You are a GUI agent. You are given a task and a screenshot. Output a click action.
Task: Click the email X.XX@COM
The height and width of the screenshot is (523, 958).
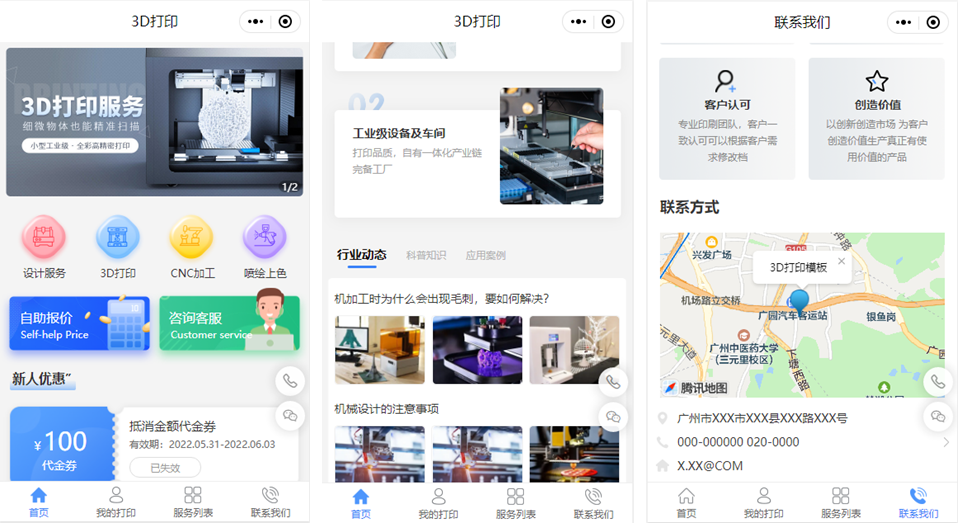(x=710, y=466)
